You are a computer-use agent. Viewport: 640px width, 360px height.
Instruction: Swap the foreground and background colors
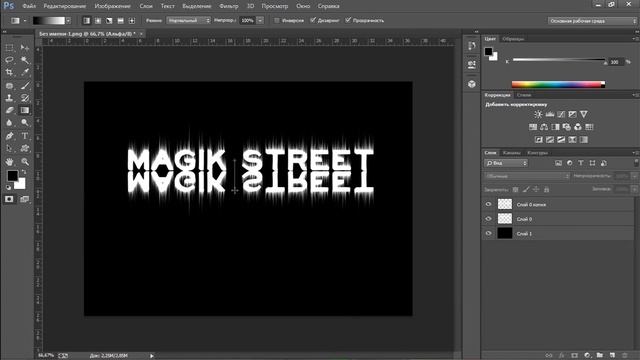click(24, 172)
